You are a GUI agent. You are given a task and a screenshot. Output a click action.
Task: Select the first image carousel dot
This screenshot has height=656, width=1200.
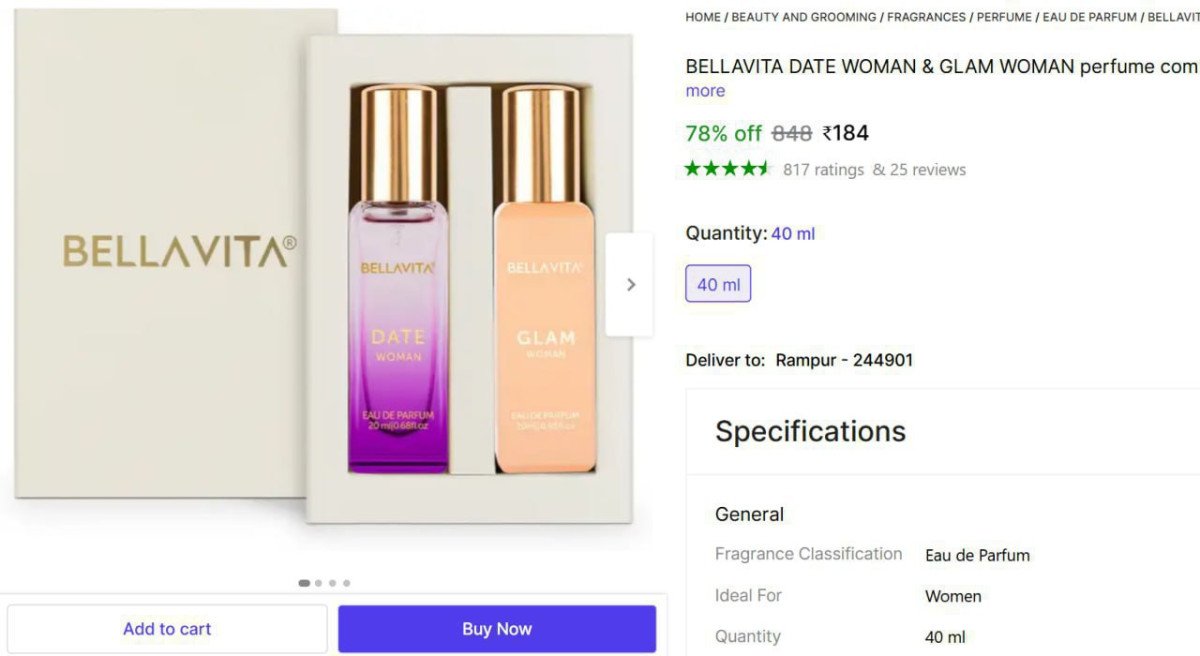[x=304, y=583]
